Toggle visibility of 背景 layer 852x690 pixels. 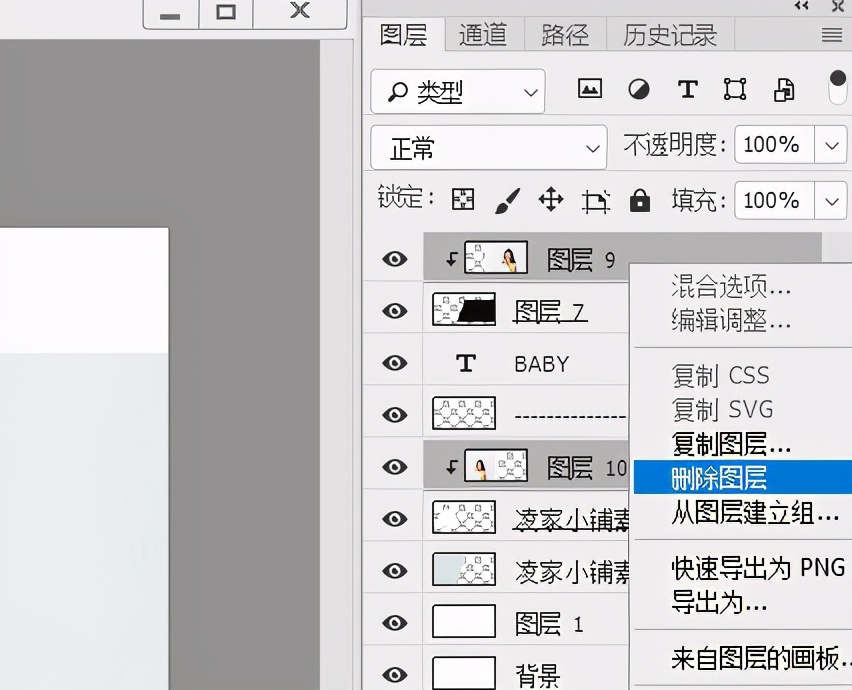point(394,674)
